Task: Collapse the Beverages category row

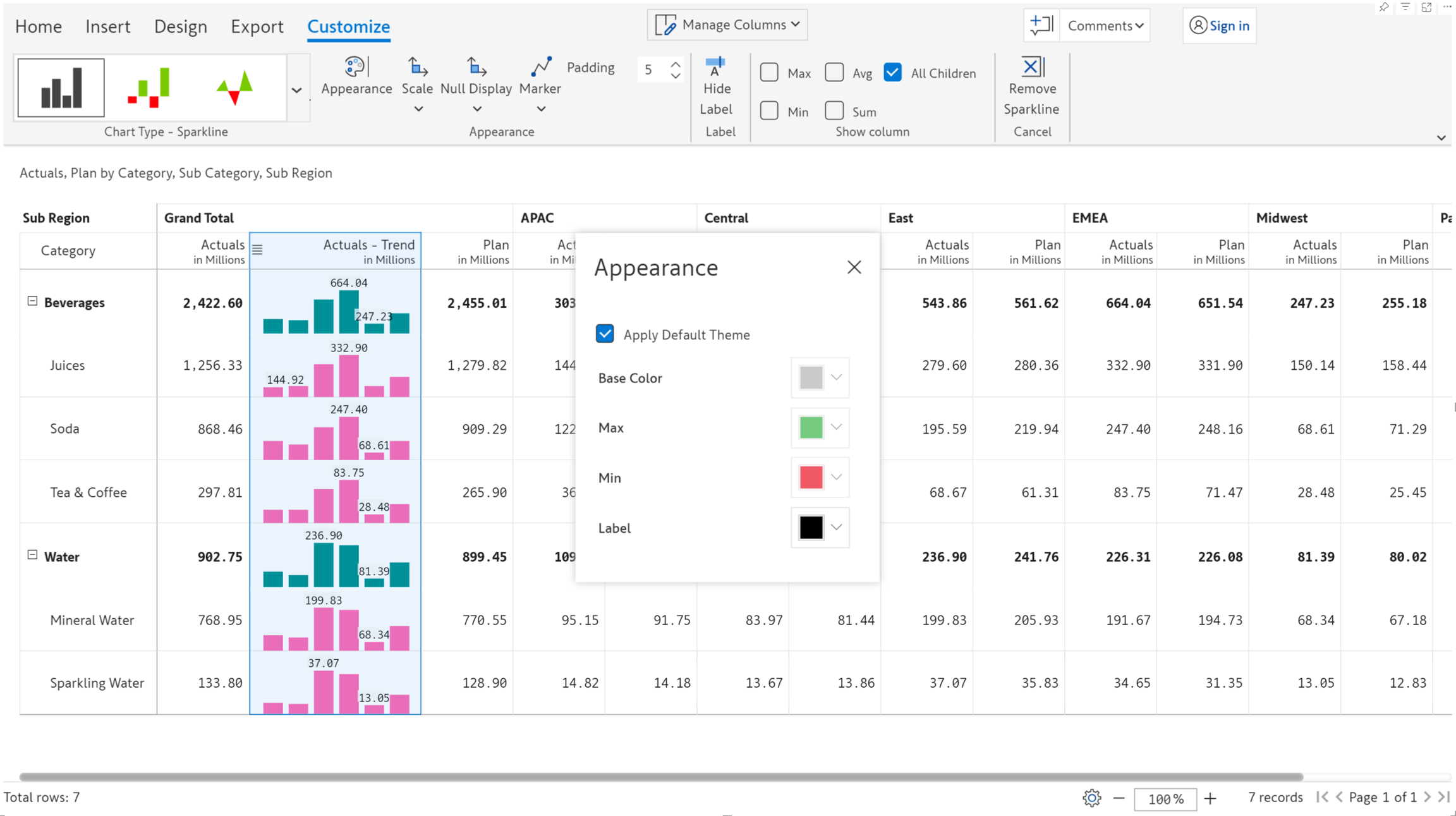Action: (x=32, y=301)
